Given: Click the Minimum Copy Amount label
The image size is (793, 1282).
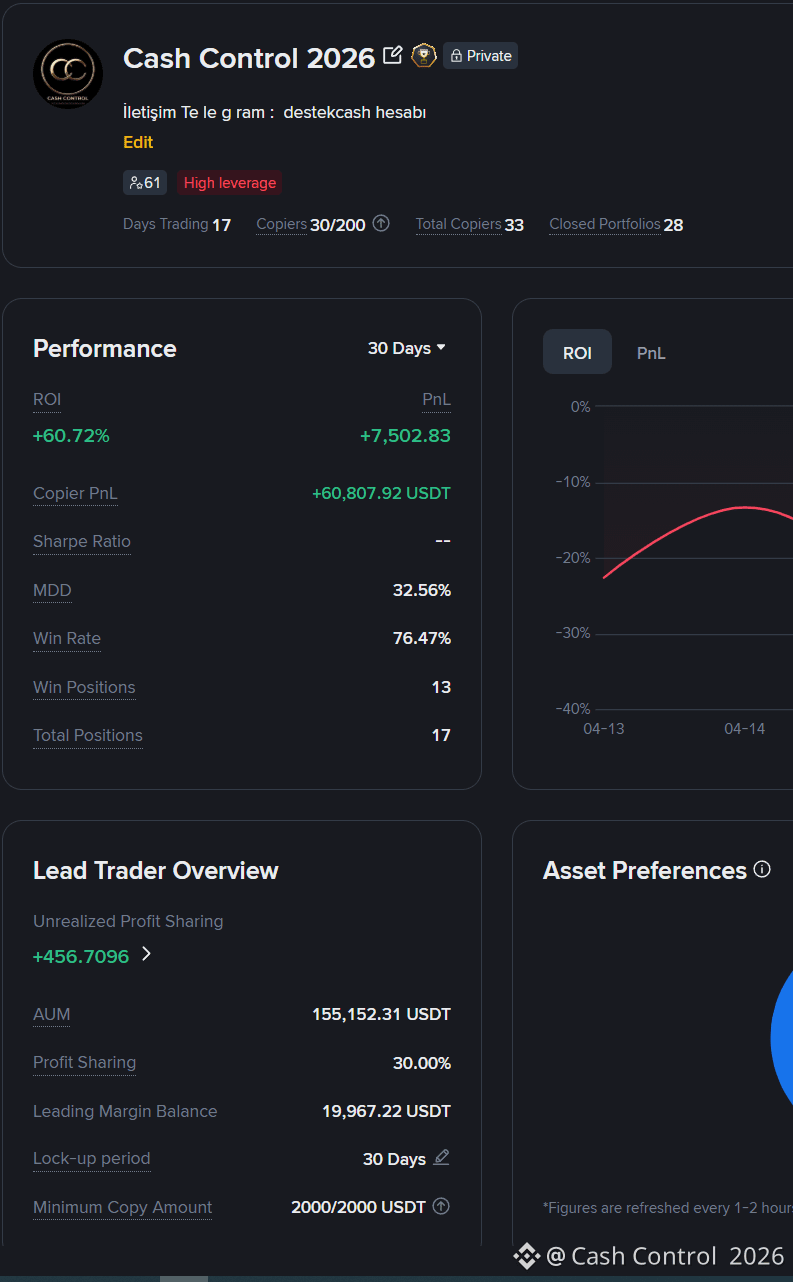Looking at the screenshot, I should click(123, 1207).
